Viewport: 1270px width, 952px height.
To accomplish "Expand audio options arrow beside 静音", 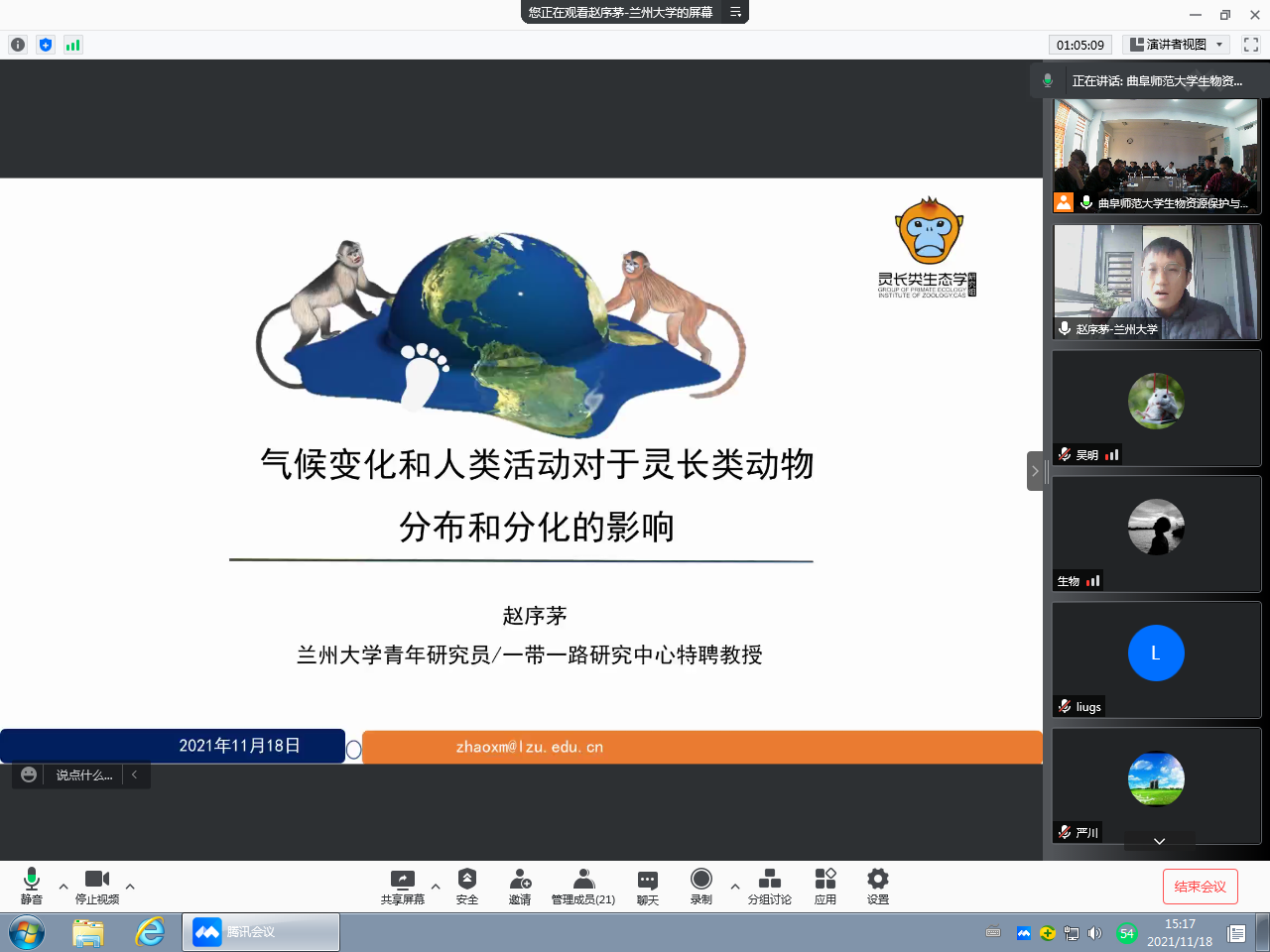I will [x=63, y=887].
